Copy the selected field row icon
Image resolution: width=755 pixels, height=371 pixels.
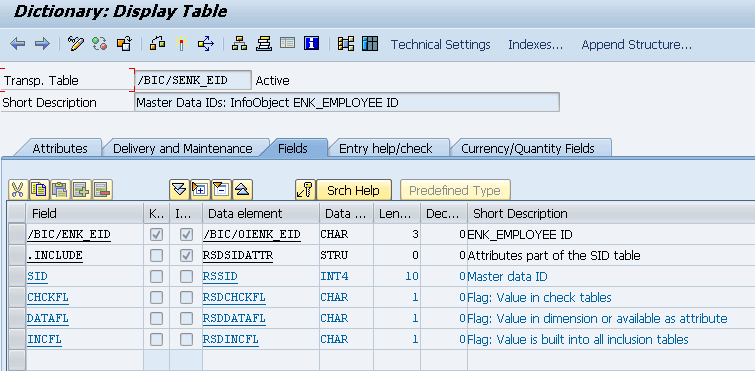click(x=39, y=190)
